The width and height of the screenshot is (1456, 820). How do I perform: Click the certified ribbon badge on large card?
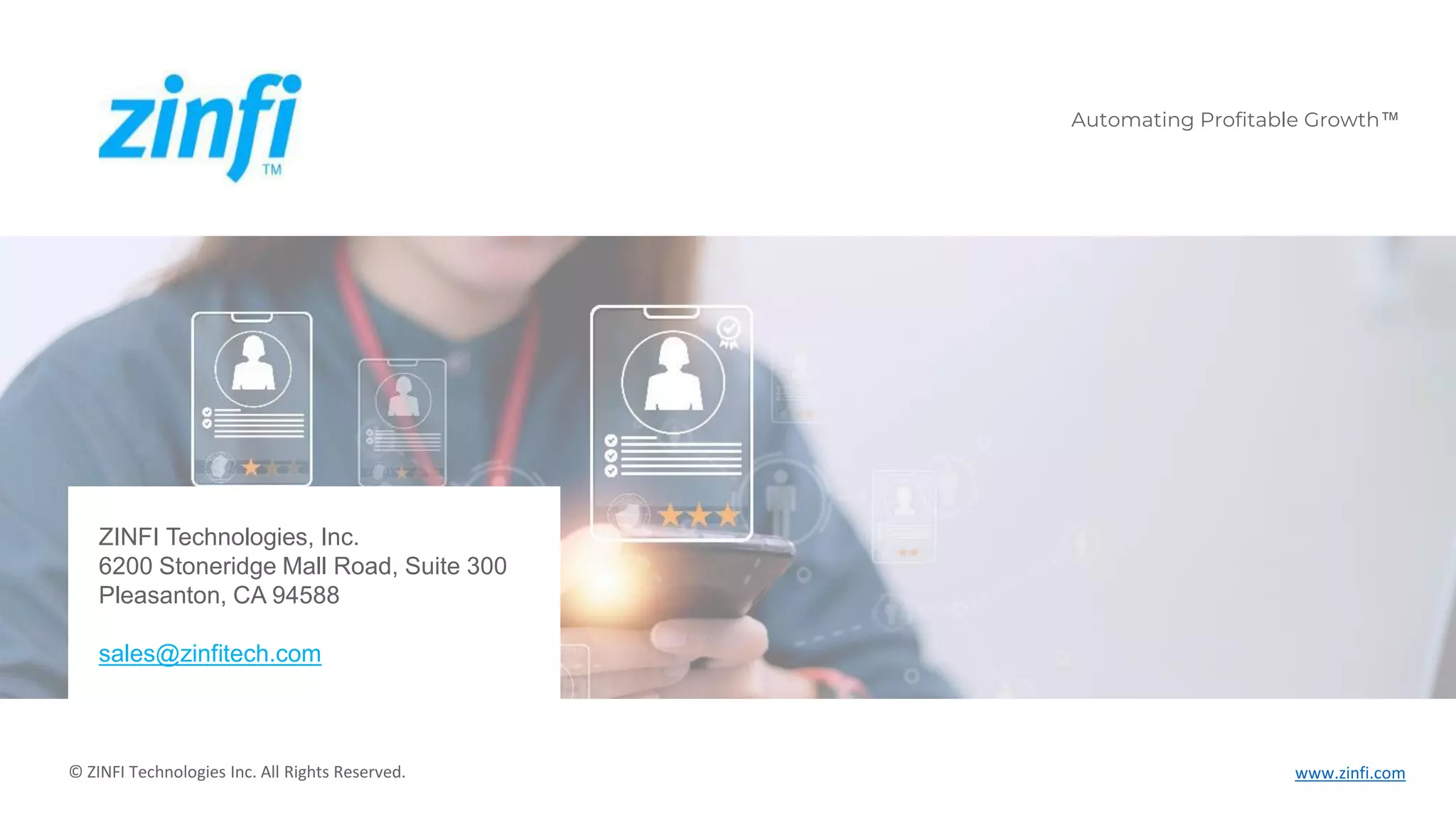[x=728, y=332]
